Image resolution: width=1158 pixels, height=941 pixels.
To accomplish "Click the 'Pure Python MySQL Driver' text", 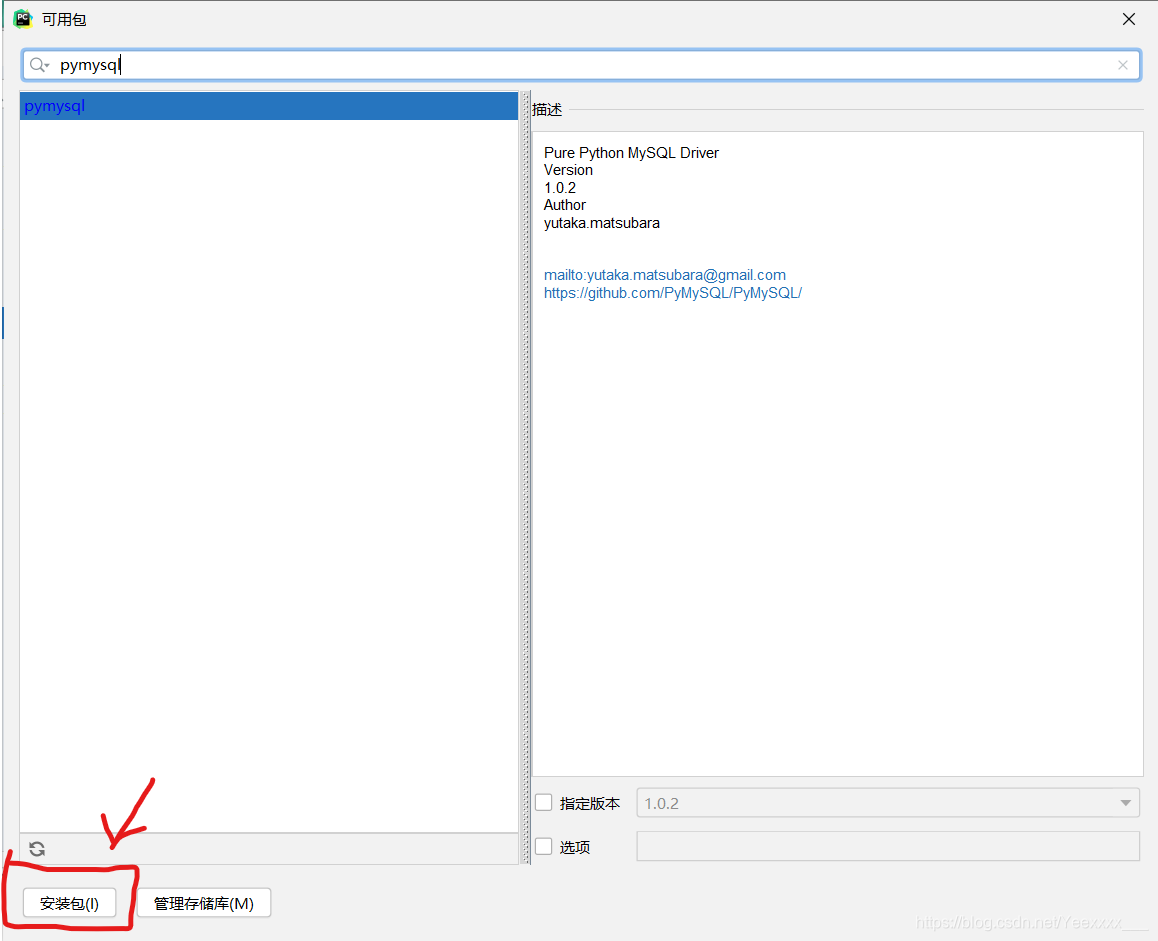I will pos(631,153).
